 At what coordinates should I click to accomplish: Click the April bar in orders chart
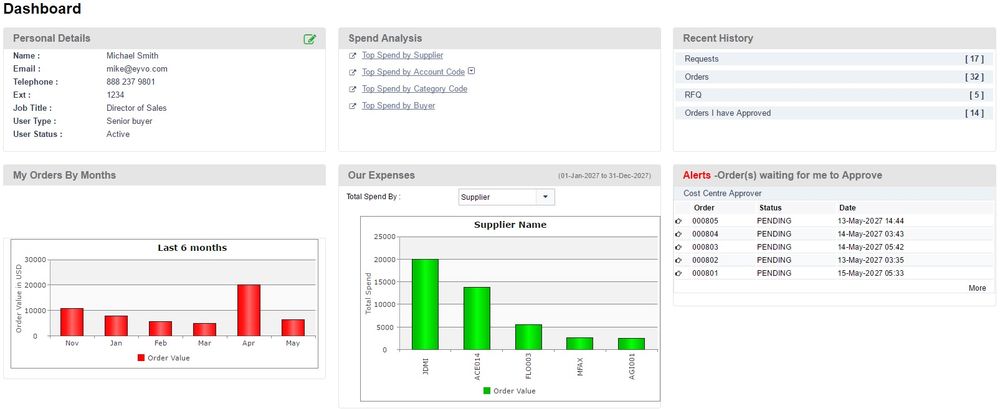pyautogui.click(x=248, y=310)
